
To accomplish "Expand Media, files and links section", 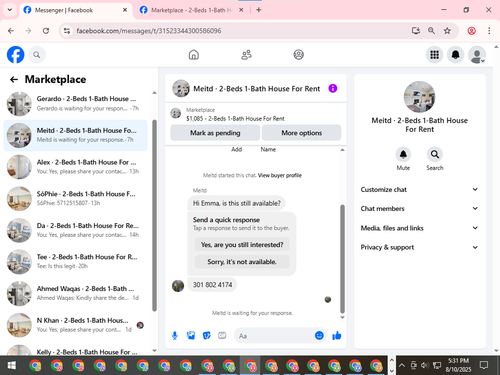I will (419, 228).
